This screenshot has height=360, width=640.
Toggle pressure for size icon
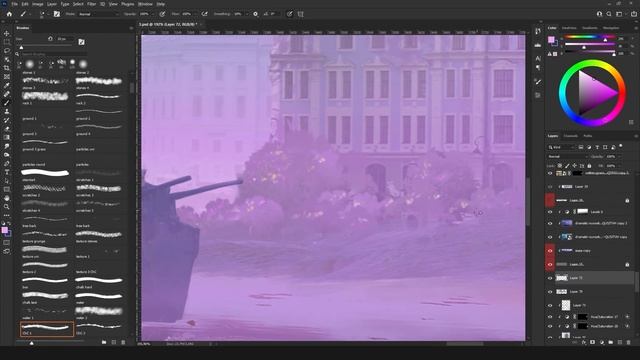289,14
